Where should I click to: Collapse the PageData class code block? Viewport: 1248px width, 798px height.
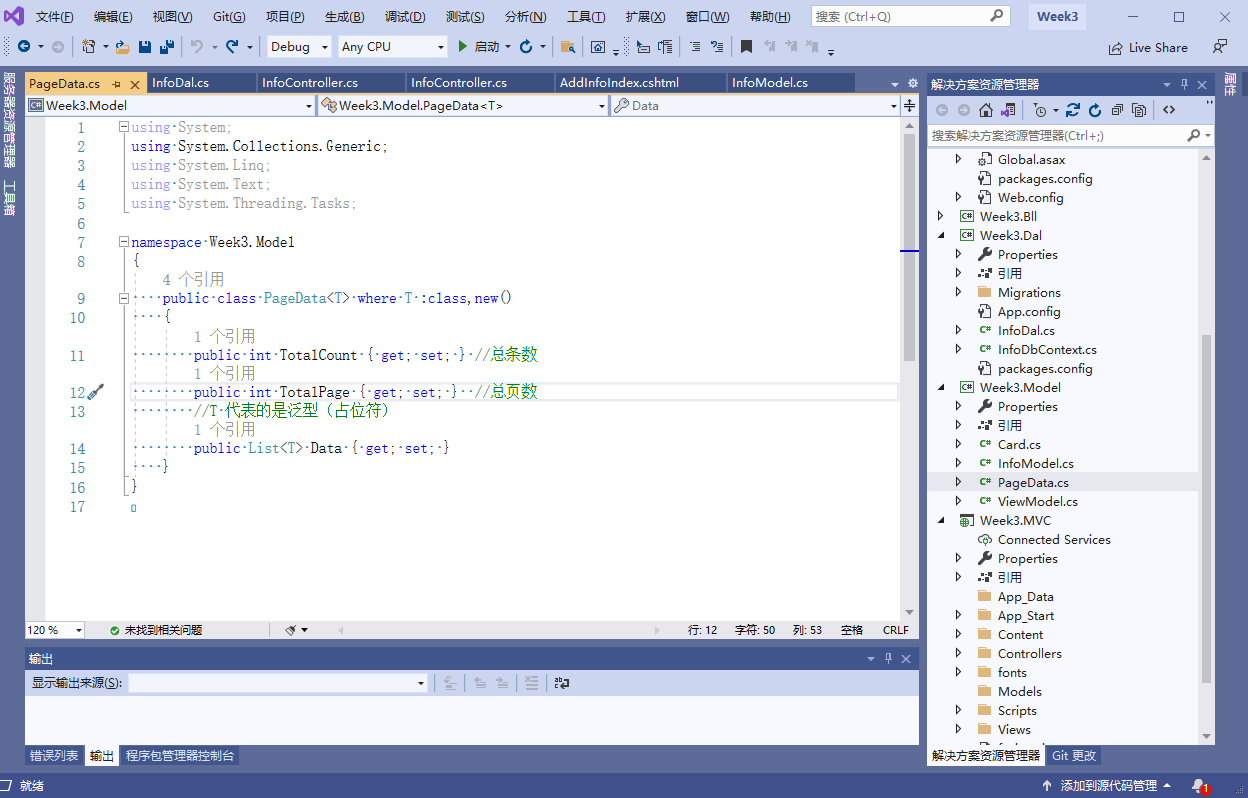pyautogui.click(x=123, y=298)
